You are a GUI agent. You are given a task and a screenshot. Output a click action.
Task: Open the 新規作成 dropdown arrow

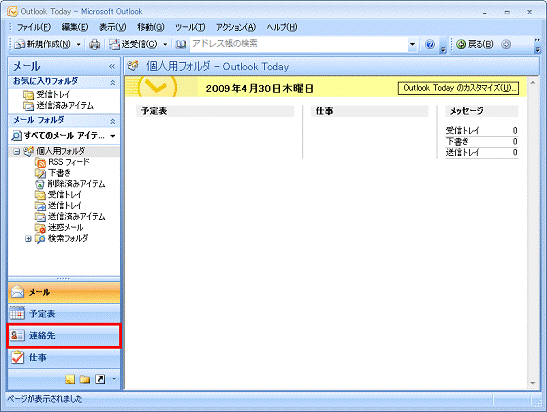[78, 44]
